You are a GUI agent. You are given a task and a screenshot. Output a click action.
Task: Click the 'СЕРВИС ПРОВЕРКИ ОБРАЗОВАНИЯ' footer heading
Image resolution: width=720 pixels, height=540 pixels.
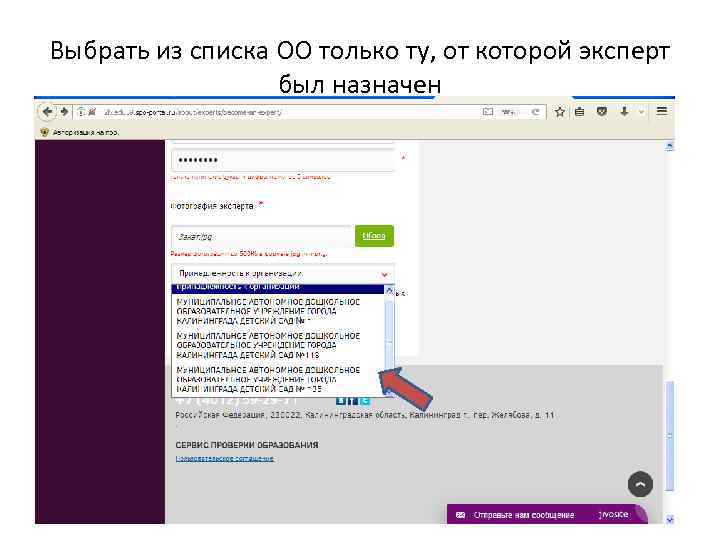click(247, 445)
